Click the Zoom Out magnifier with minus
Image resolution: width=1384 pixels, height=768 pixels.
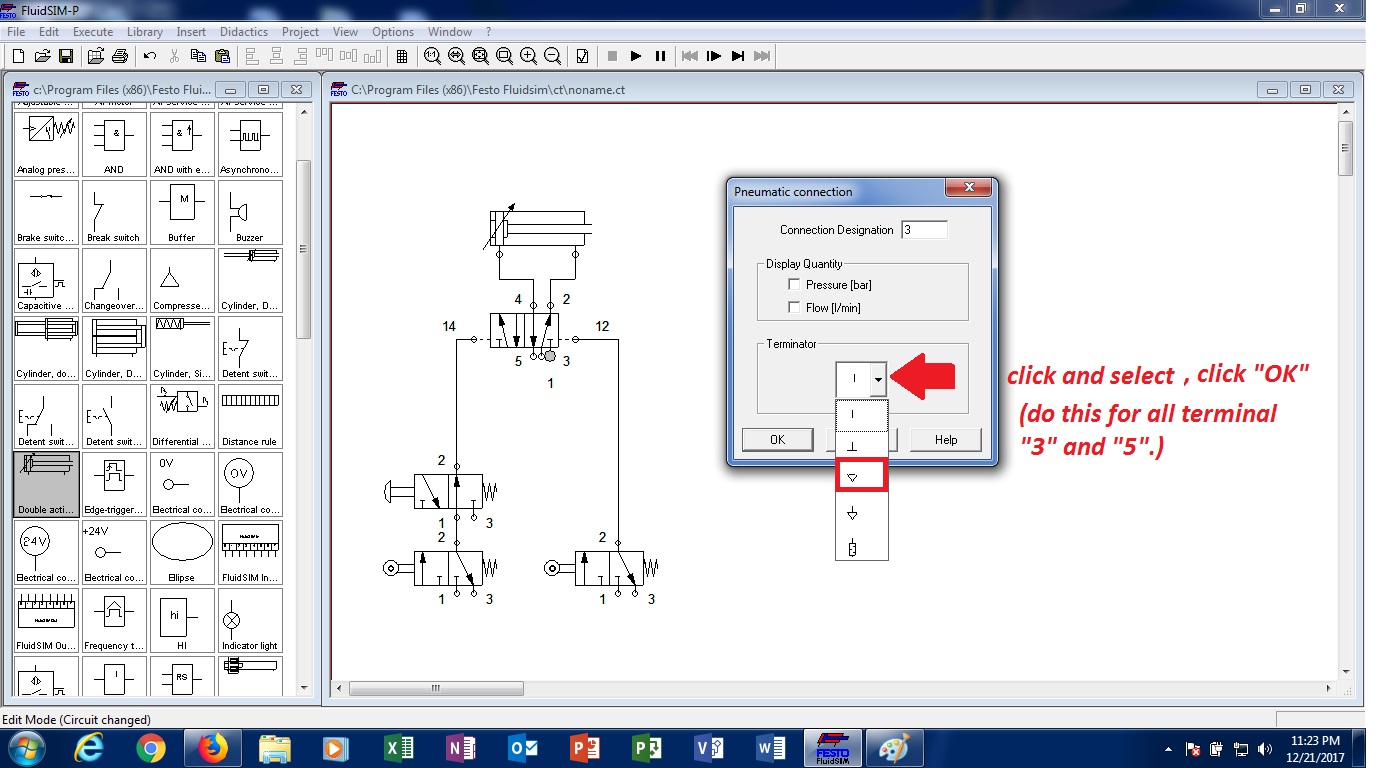point(552,56)
